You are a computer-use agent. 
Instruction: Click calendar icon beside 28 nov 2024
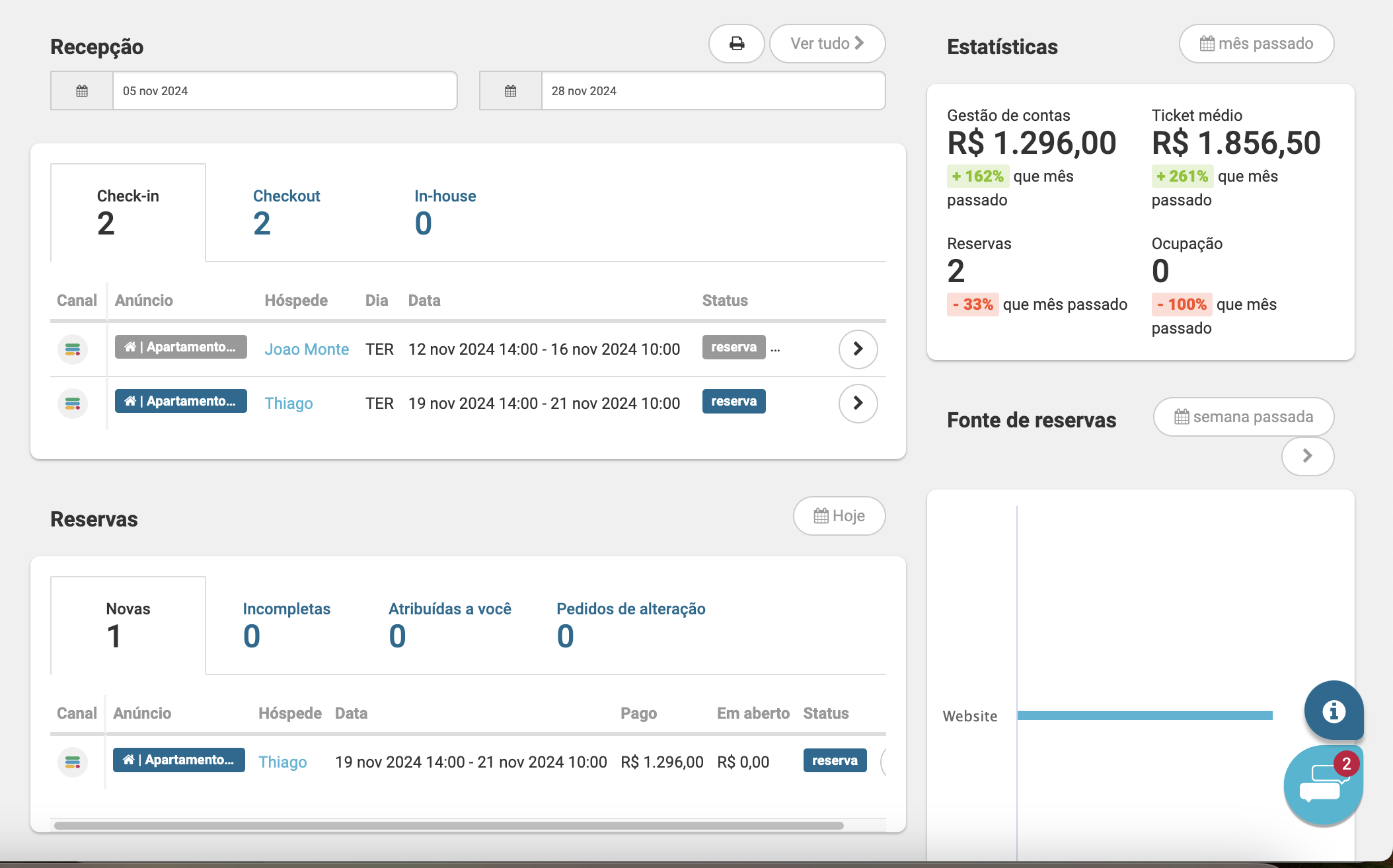[x=510, y=91]
